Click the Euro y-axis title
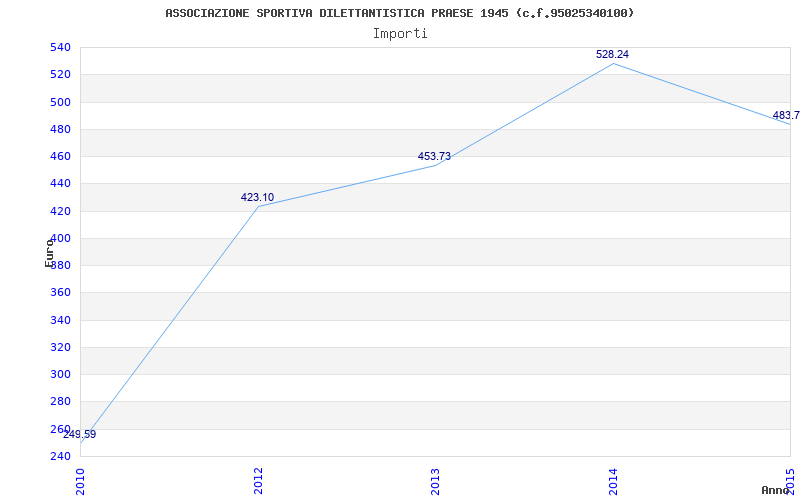Image resolution: width=800 pixels, height=500 pixels. (49, 253)
